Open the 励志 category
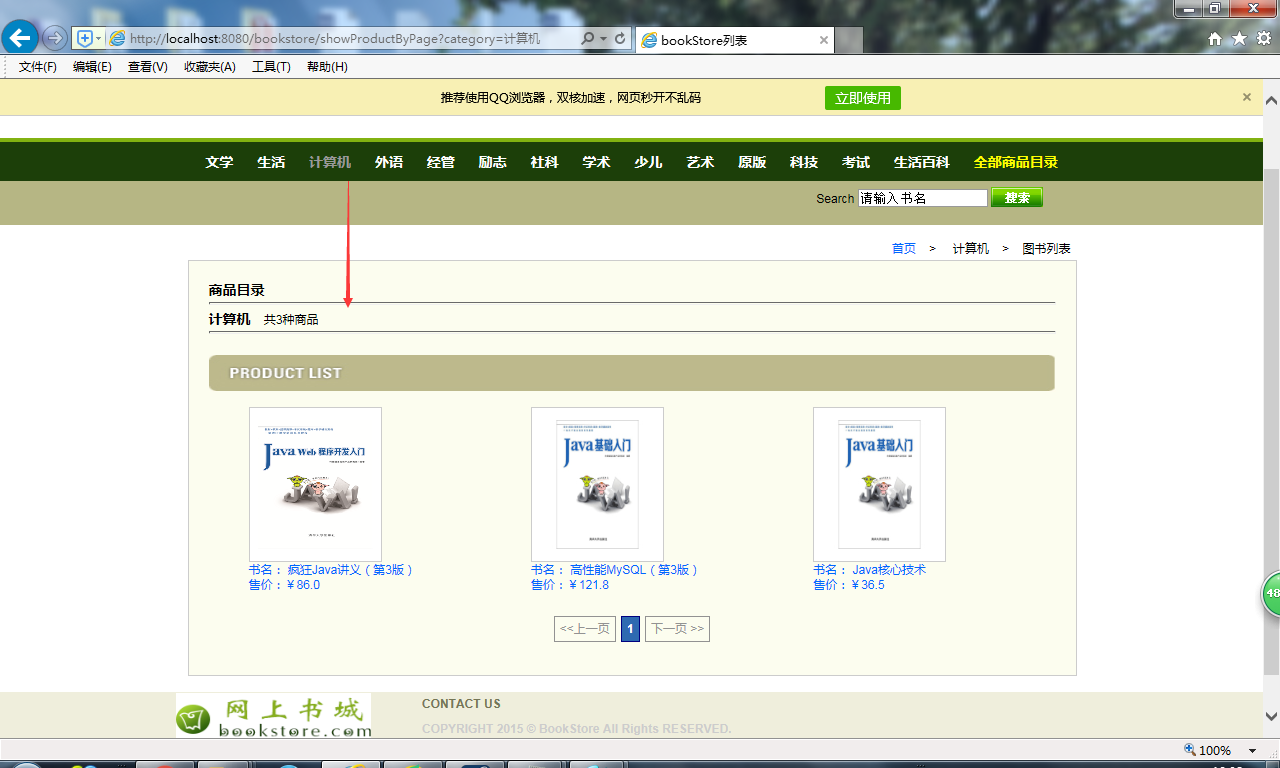The width and height of the screenshot is (1280, 768). pyautogui.click(x=493, y=162)
